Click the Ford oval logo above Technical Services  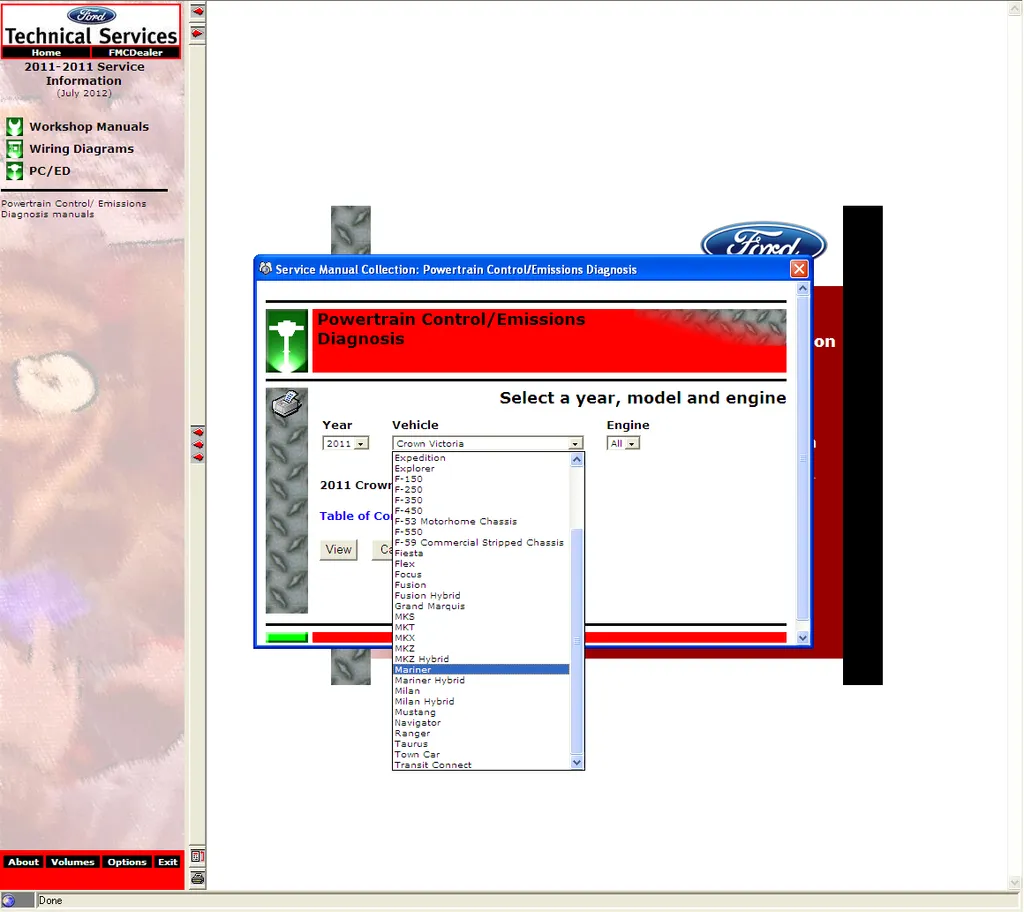(x=91, y=15)
